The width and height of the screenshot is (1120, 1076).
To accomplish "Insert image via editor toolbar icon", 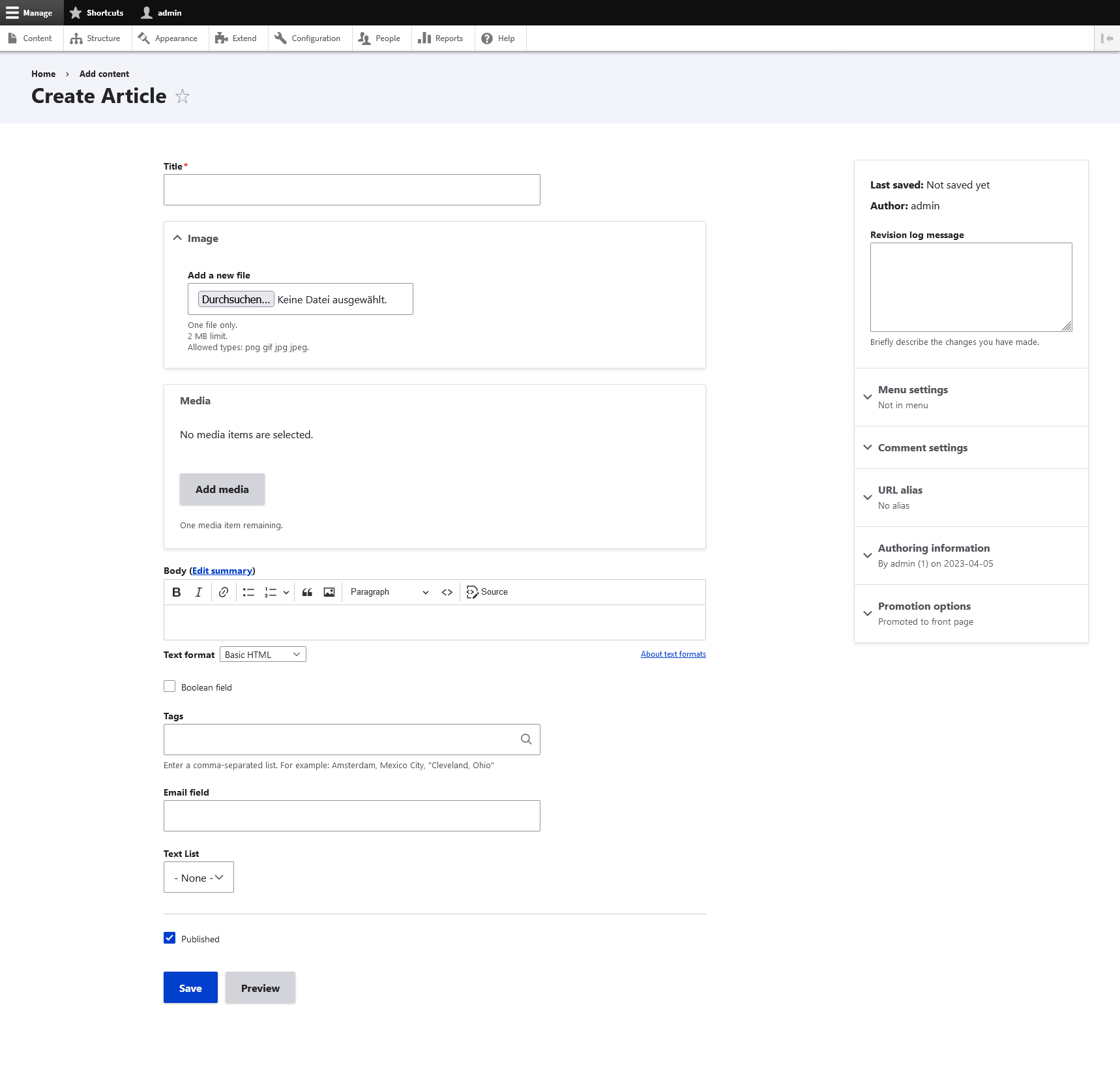I will click(329, 592).
